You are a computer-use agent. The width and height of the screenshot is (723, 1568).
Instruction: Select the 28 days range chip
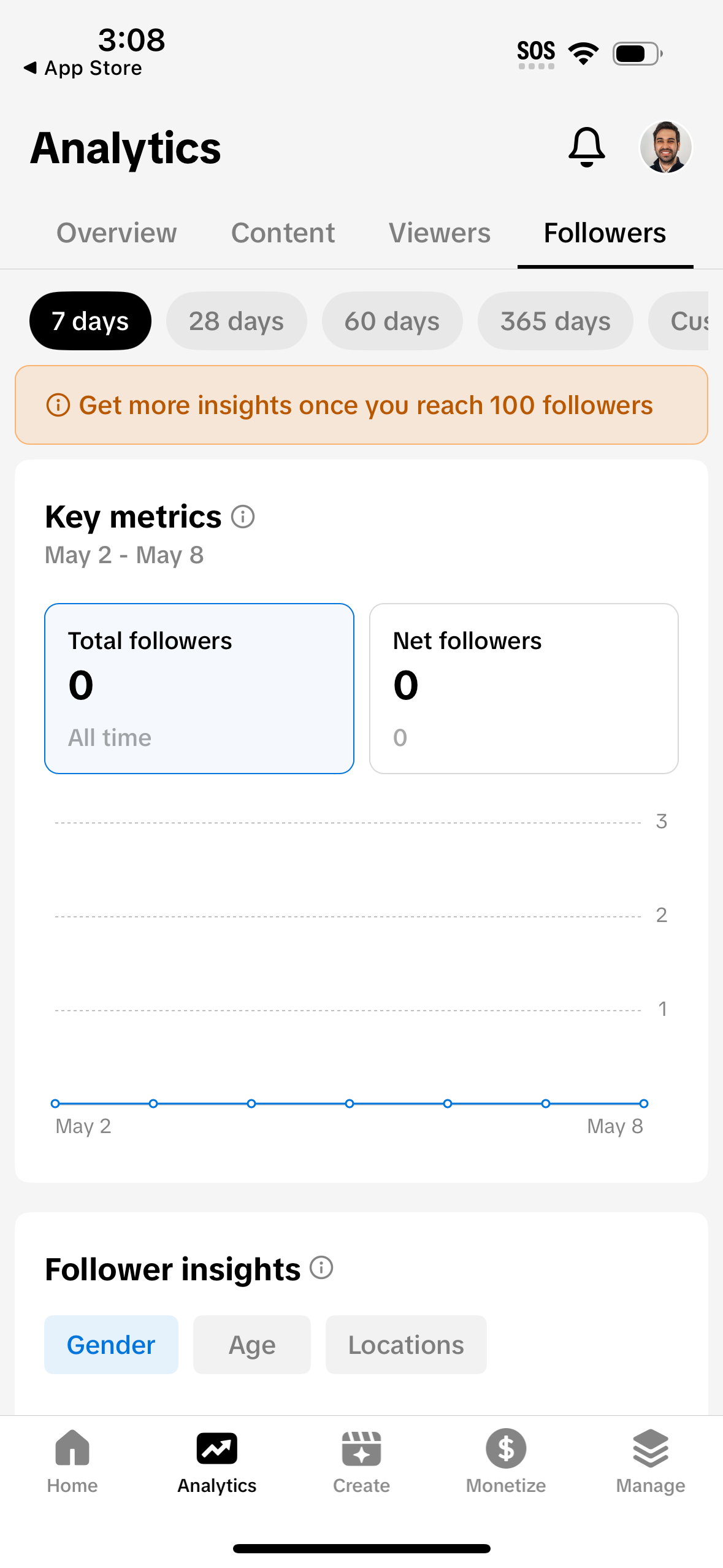pyautogui.click(x=236, y=321)
